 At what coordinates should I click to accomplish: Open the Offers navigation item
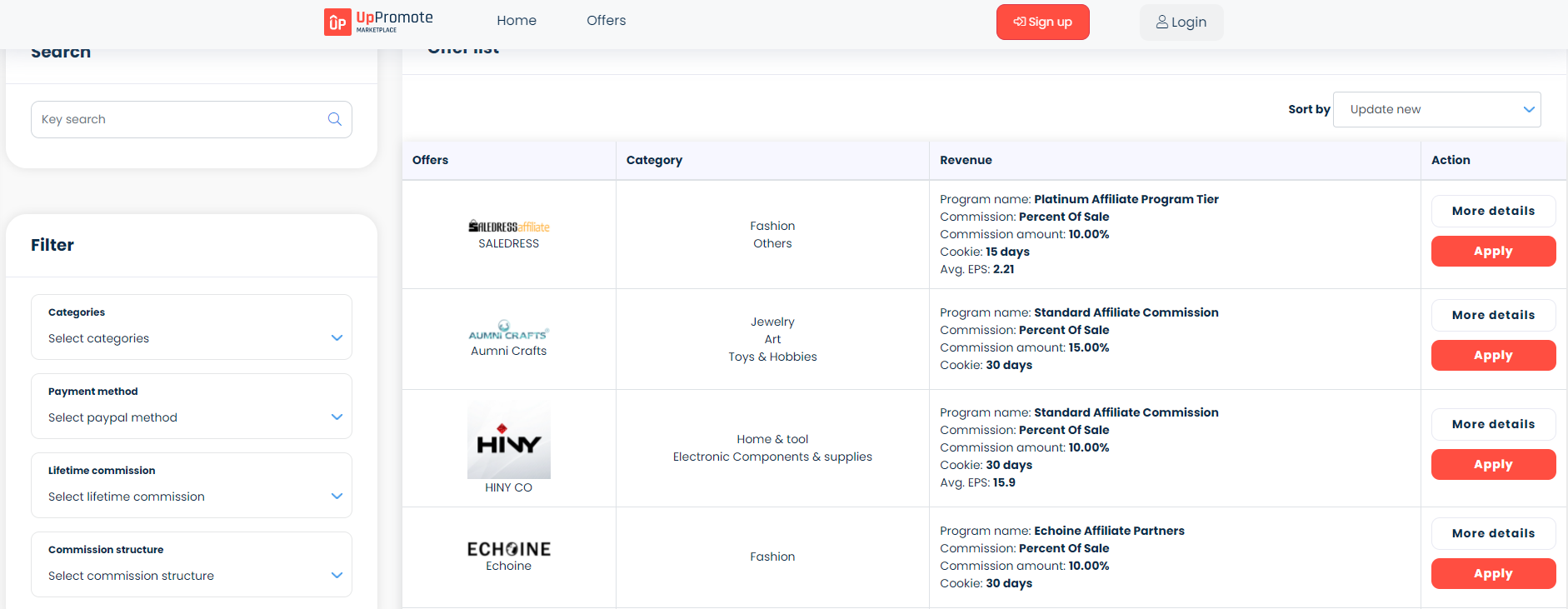606,21
